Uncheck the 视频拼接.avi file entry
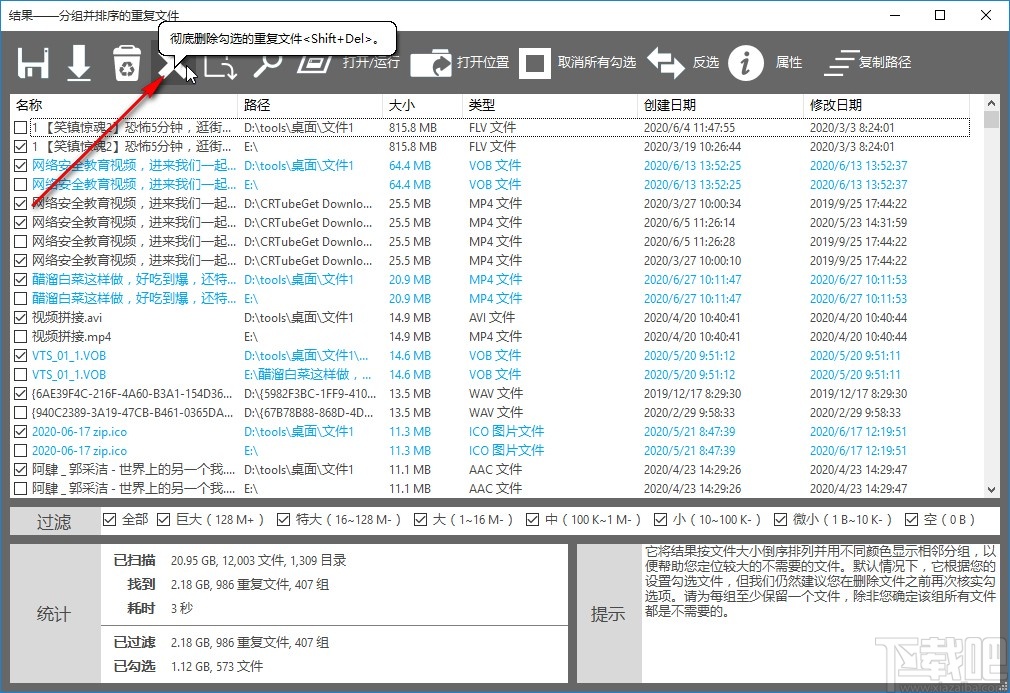 click(x=20, y=317)
